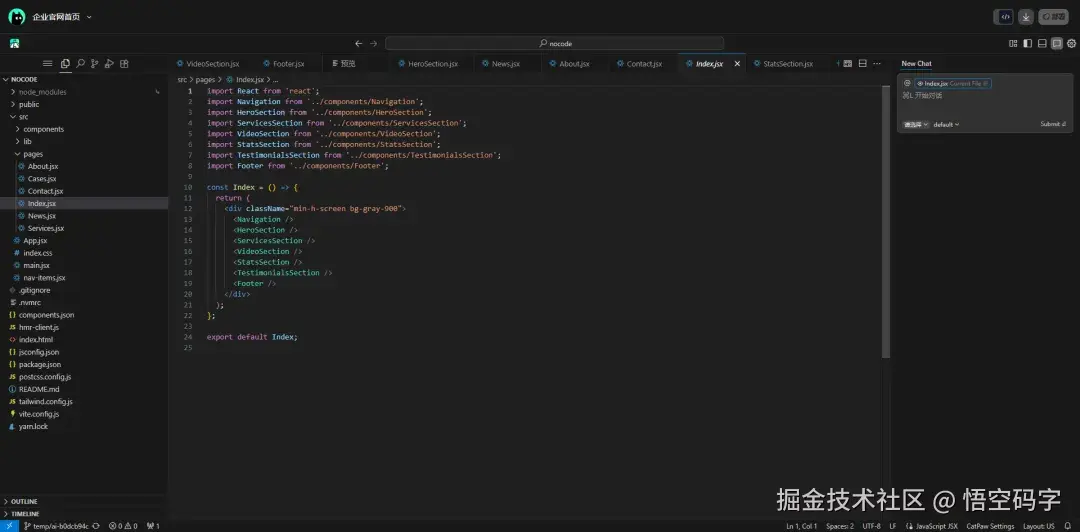Image resolution: width=1080 pixels, height=532 pixels.
Task: Click the deploy button next to the download icon
Action: coord(1054,17)
